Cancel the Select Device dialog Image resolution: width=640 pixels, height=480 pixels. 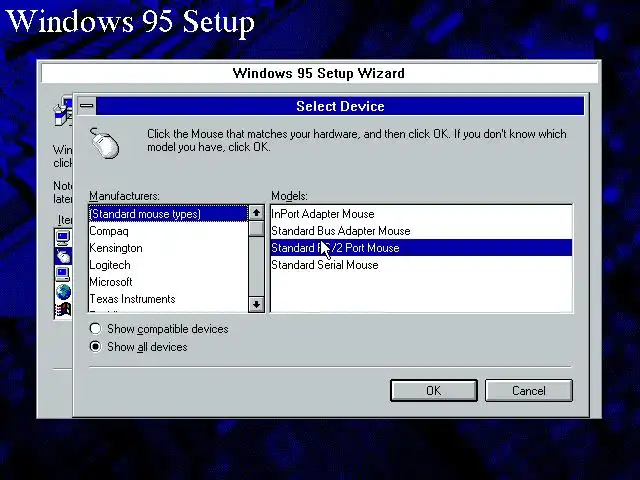coord(529,391)
